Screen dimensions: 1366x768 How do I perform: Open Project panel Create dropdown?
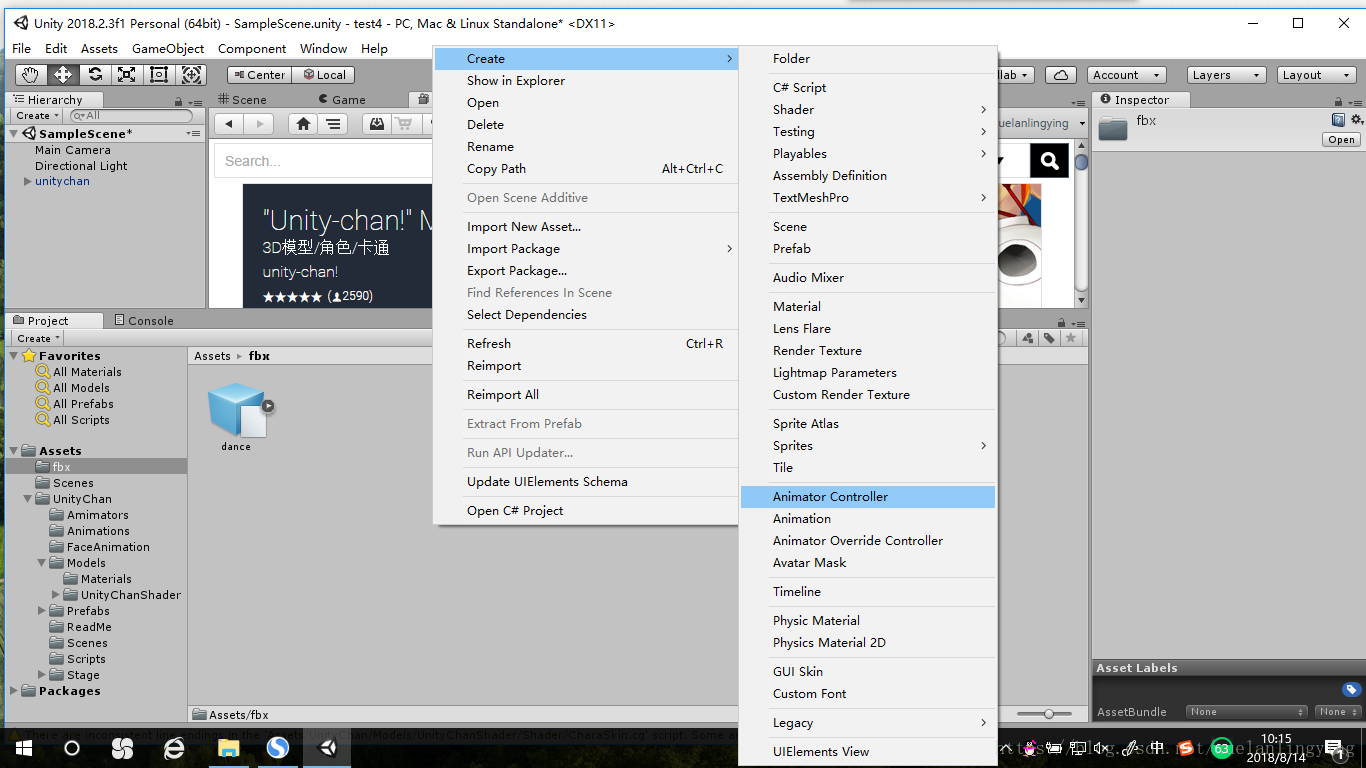[38, 338]
